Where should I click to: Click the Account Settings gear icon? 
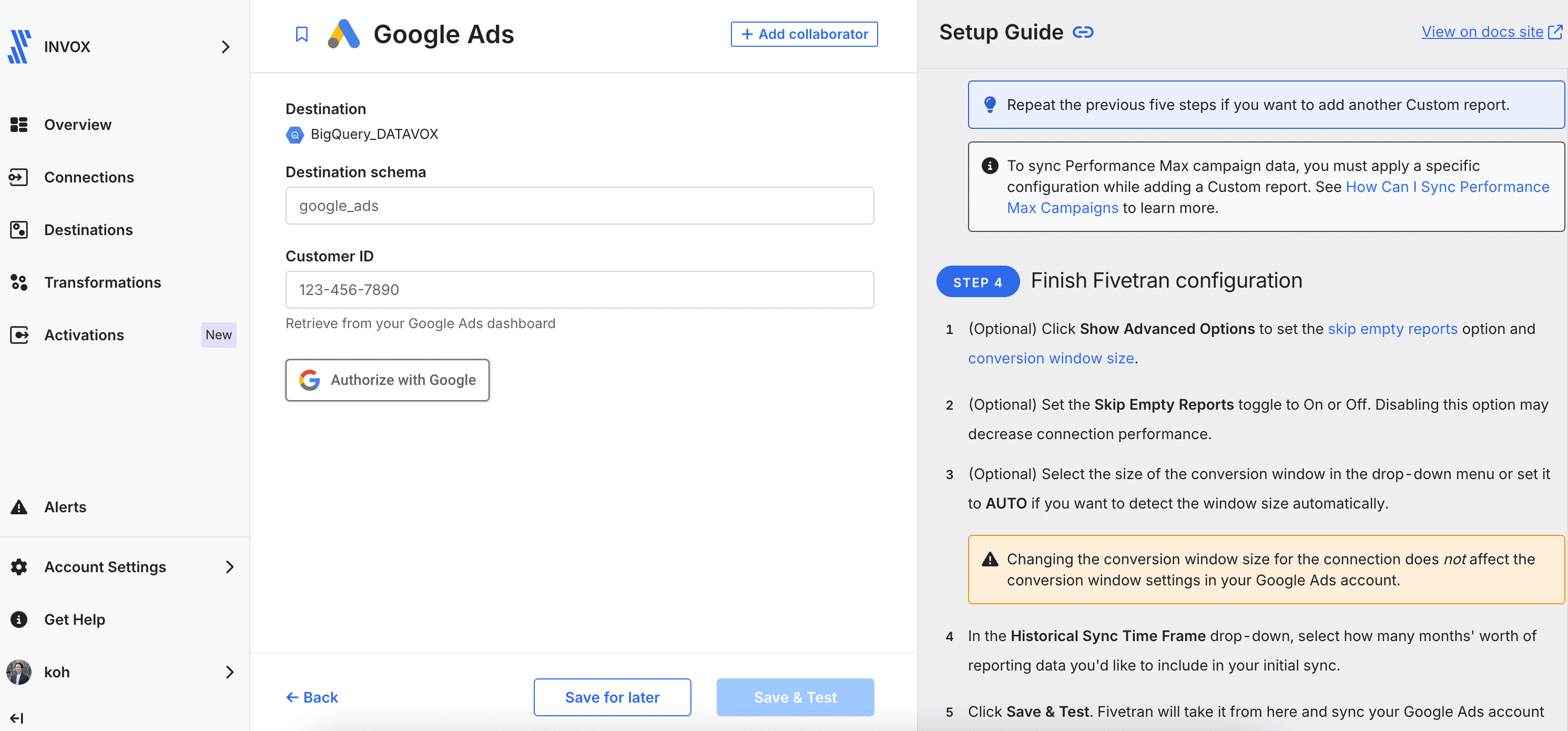point(19,567)
